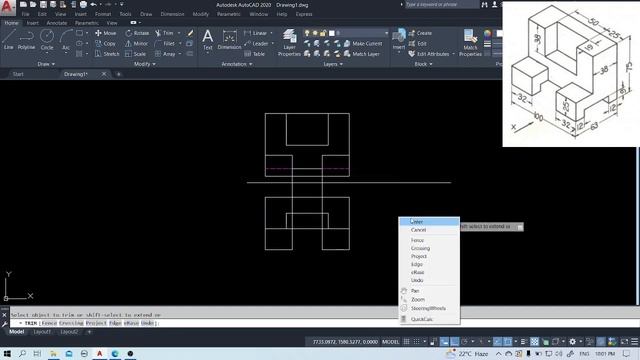The width and height of the screenshot is (640, 360).
Task: Click the Move tool in Modify panel
Action: click(x=106, y=33)
